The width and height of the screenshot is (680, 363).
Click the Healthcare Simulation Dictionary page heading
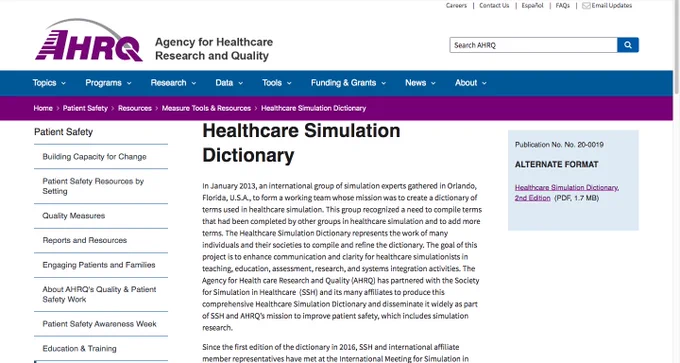tap(301, 143)
